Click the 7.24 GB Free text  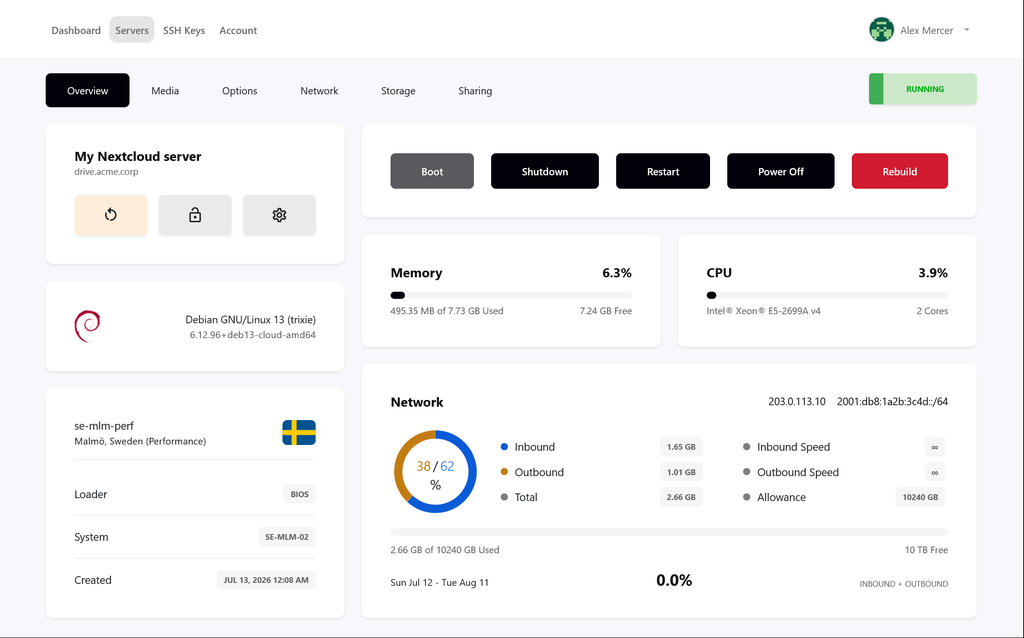tap(606, 311)
